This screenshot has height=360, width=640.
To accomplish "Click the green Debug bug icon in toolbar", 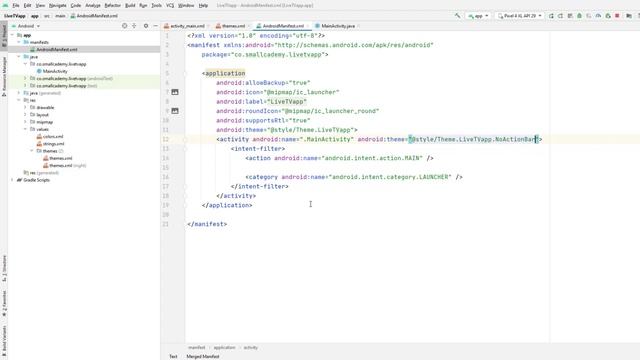I will pos(579,16).
